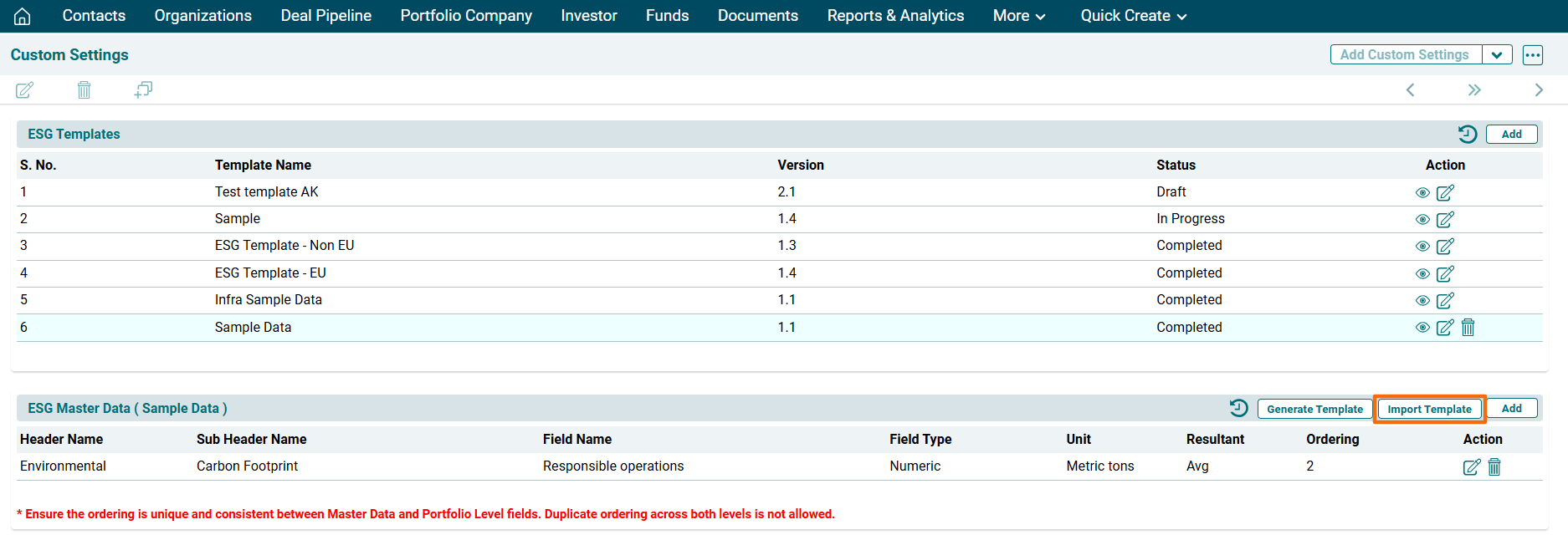Open history icon in ESG Templates header
Image resolution: width=1568 pixels, height=535 pixels.
tap(1468, 134)
